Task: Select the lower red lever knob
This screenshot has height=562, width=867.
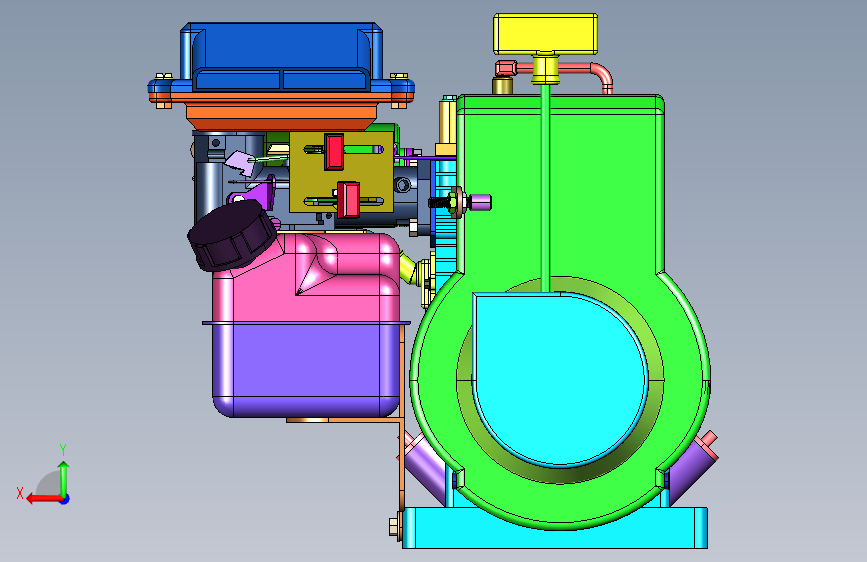Action: [348, 199]
